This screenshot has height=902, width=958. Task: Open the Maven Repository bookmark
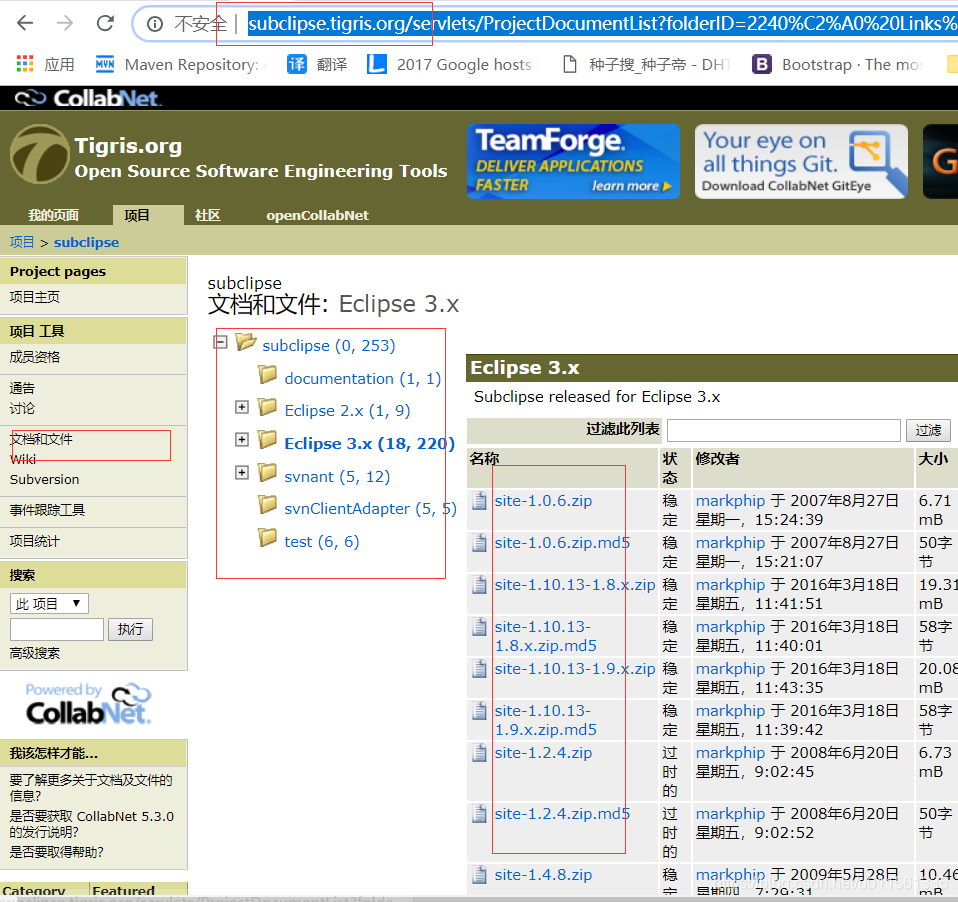click(181, 64)
